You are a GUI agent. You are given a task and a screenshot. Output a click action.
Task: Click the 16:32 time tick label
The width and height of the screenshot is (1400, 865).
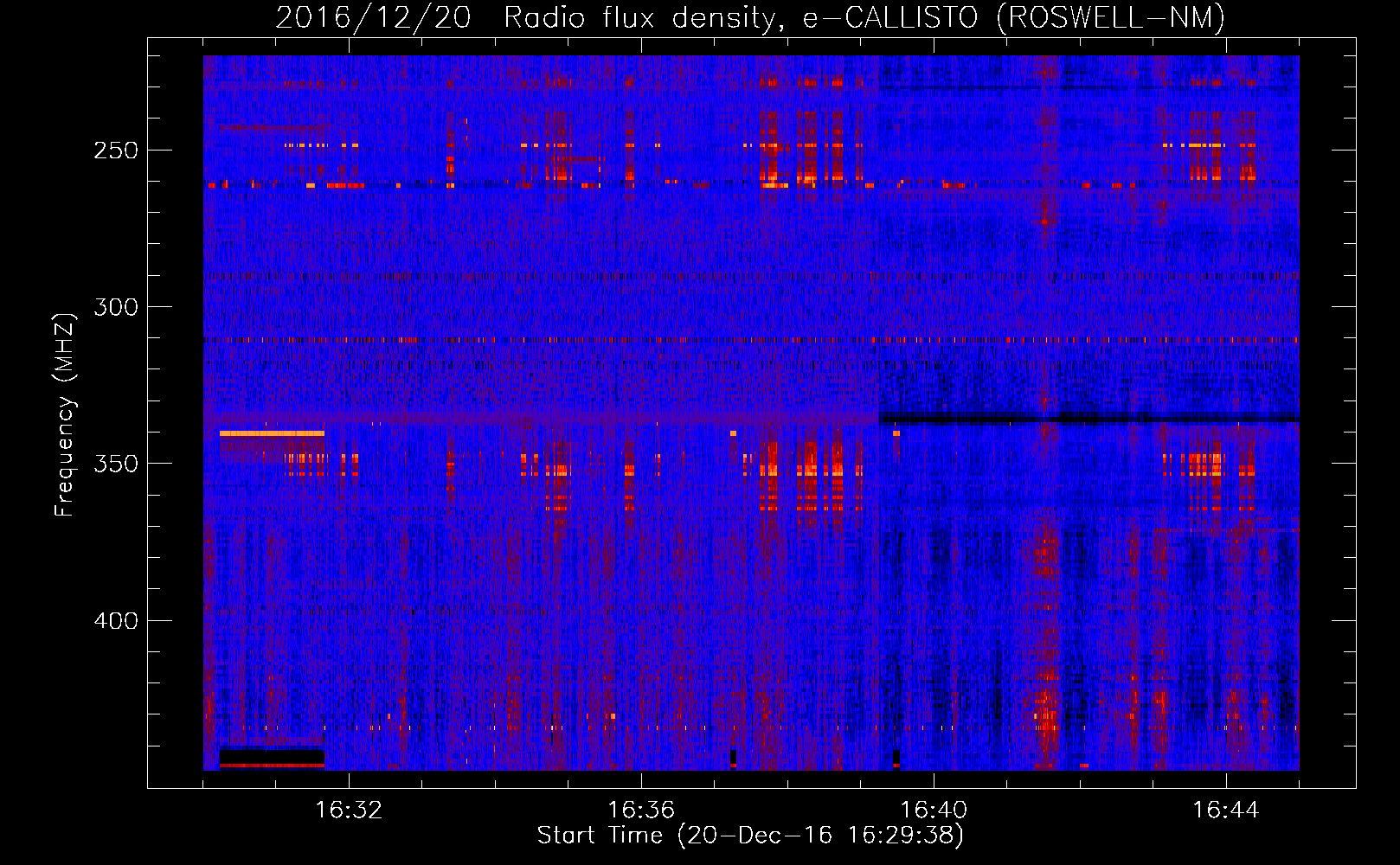[x=349, y=811]
